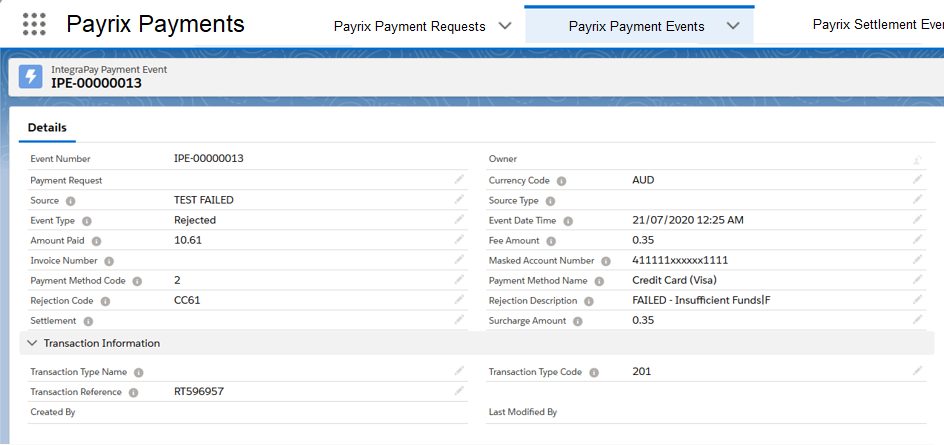Edit Rejection Description via pencil icon

pyautogui.click(x=917, y=300)
